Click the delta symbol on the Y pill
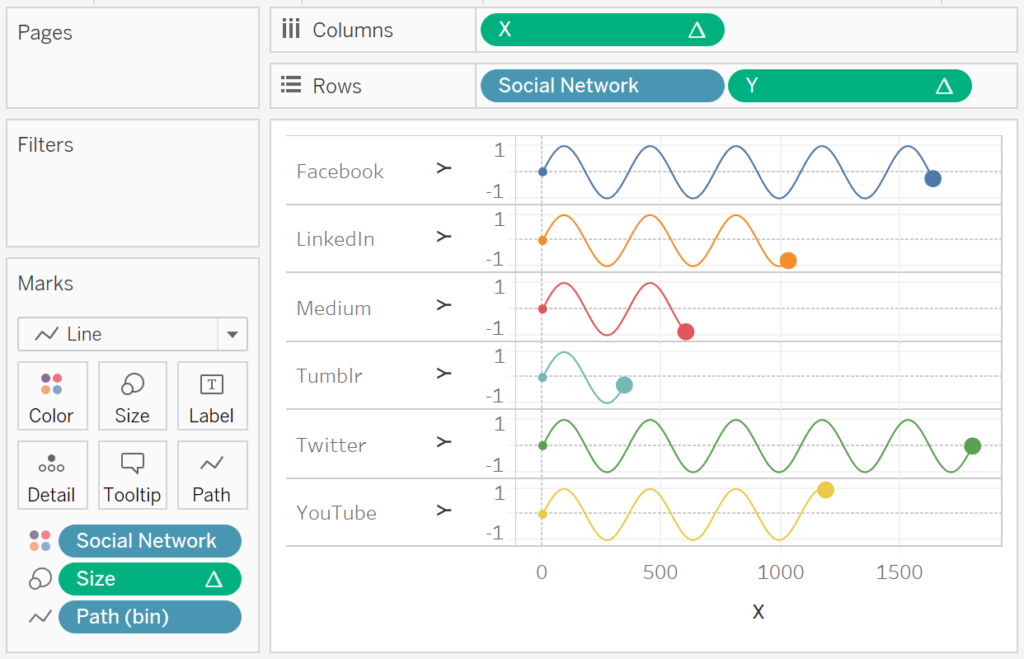This screenshot has width=1024, height=659. tap(944, 86)
